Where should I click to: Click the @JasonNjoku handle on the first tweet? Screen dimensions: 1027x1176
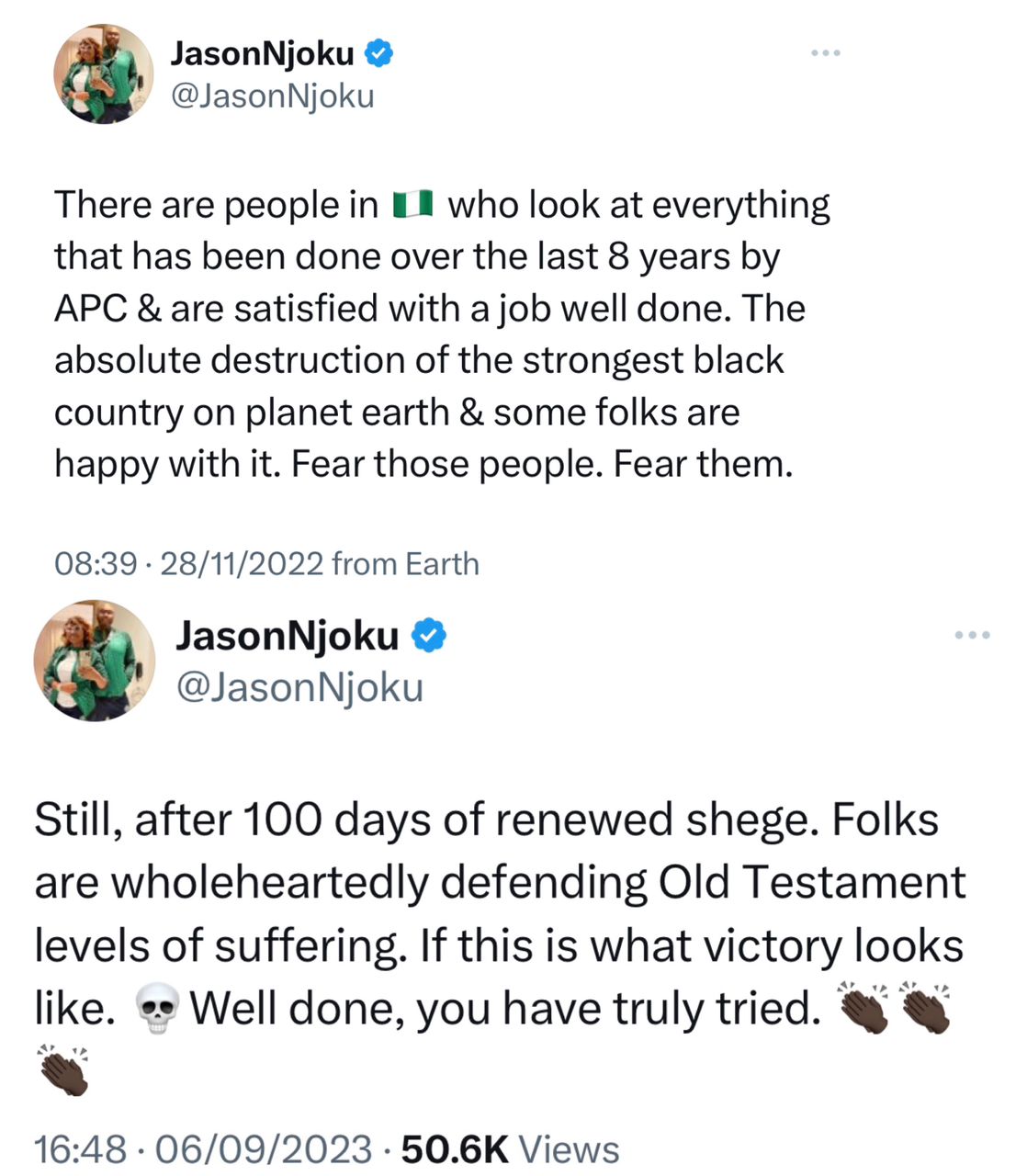(x=273, y=96)
